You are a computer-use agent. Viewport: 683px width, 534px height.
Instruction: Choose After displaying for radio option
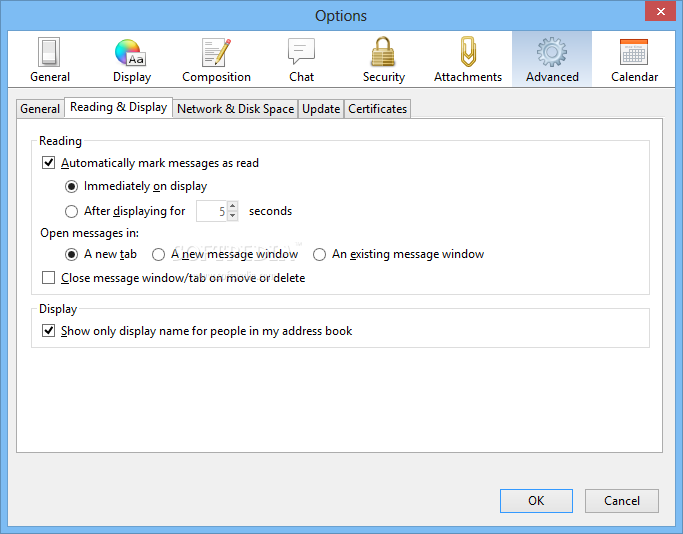pos(71,211)
